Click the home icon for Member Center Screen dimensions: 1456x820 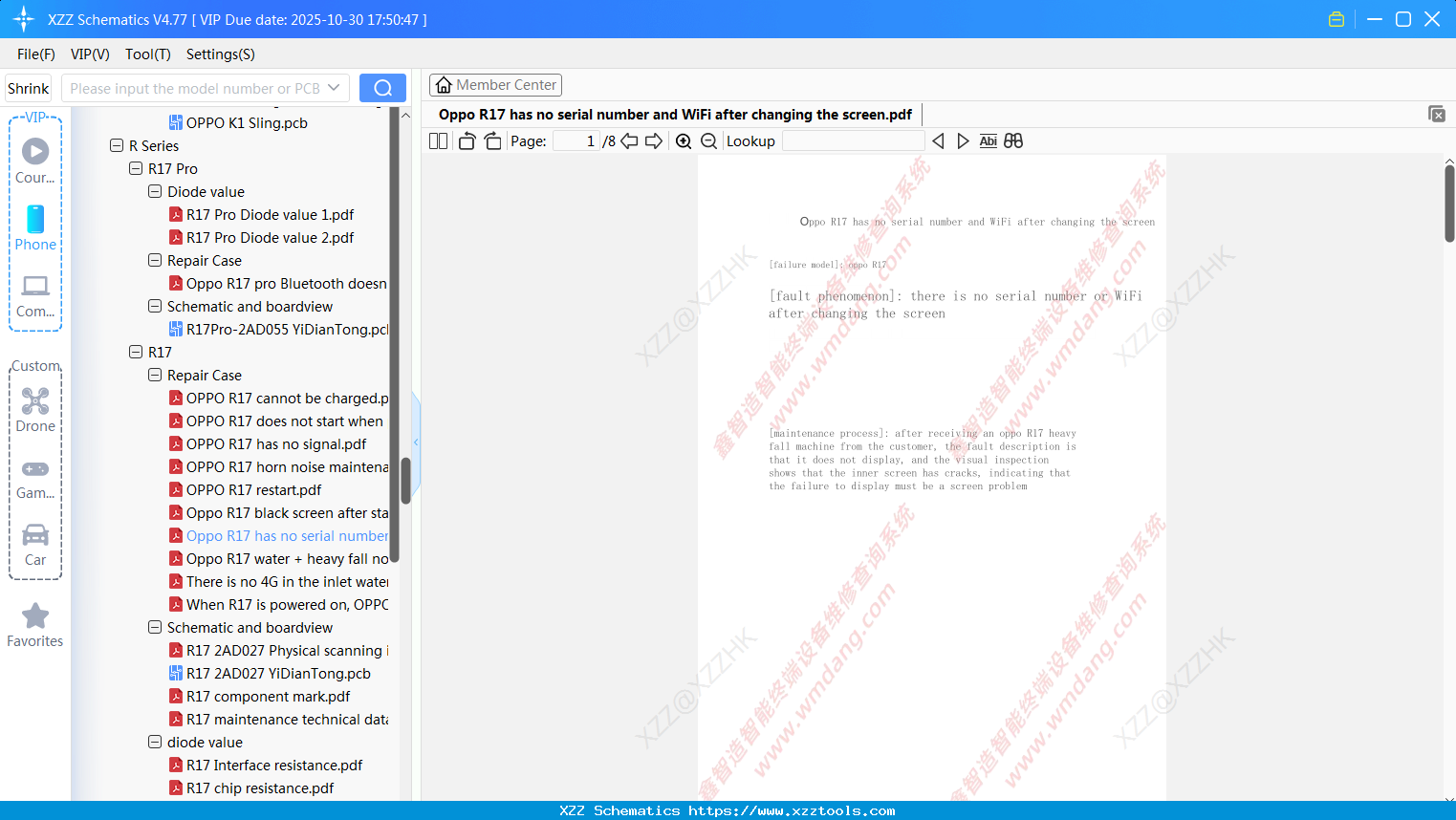(444, 85)
